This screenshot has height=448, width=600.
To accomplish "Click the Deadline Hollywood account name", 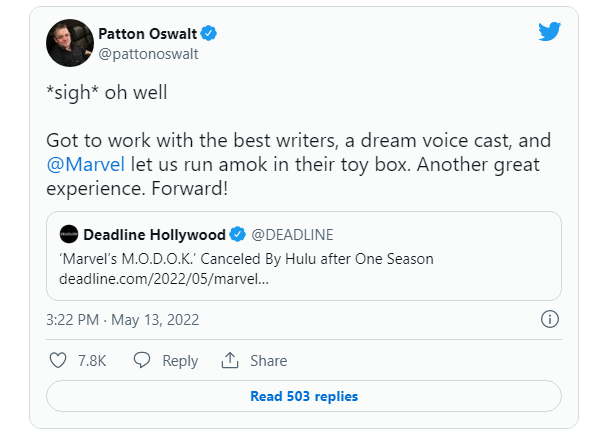I will point(154,235).
